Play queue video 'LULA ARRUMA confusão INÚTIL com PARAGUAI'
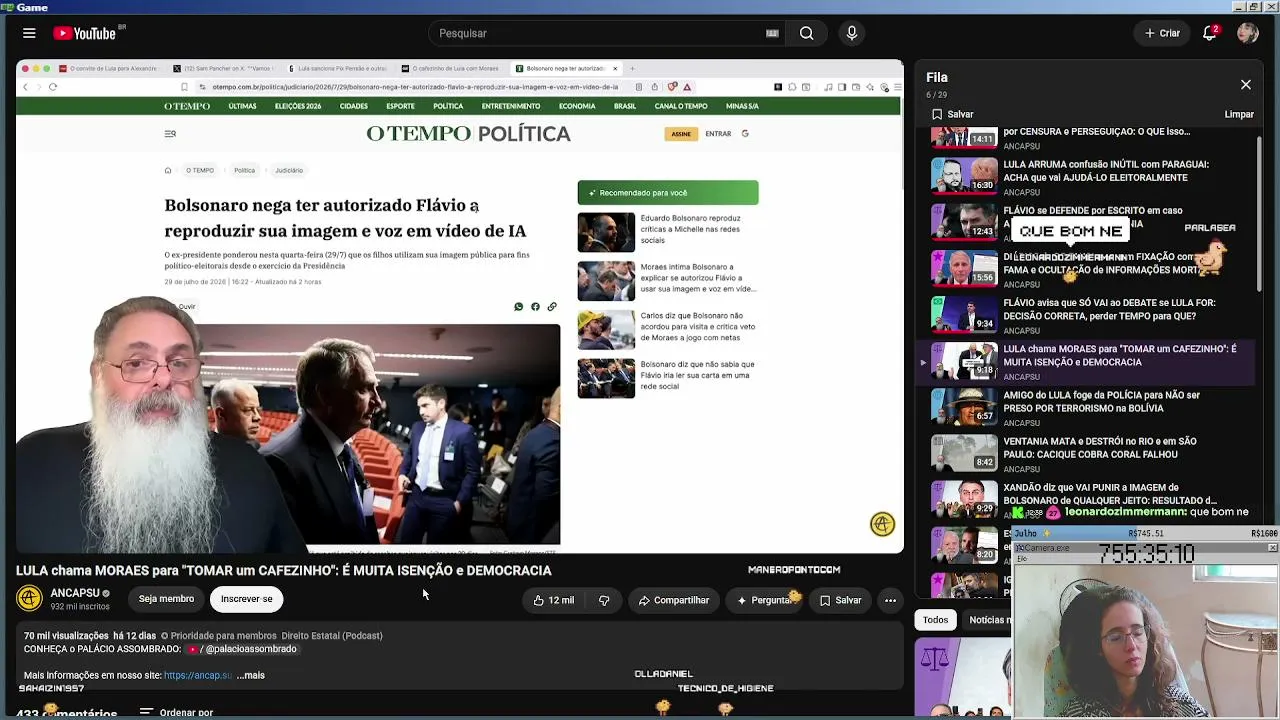Viewport: 1280px width, 720px height. 1106,171
